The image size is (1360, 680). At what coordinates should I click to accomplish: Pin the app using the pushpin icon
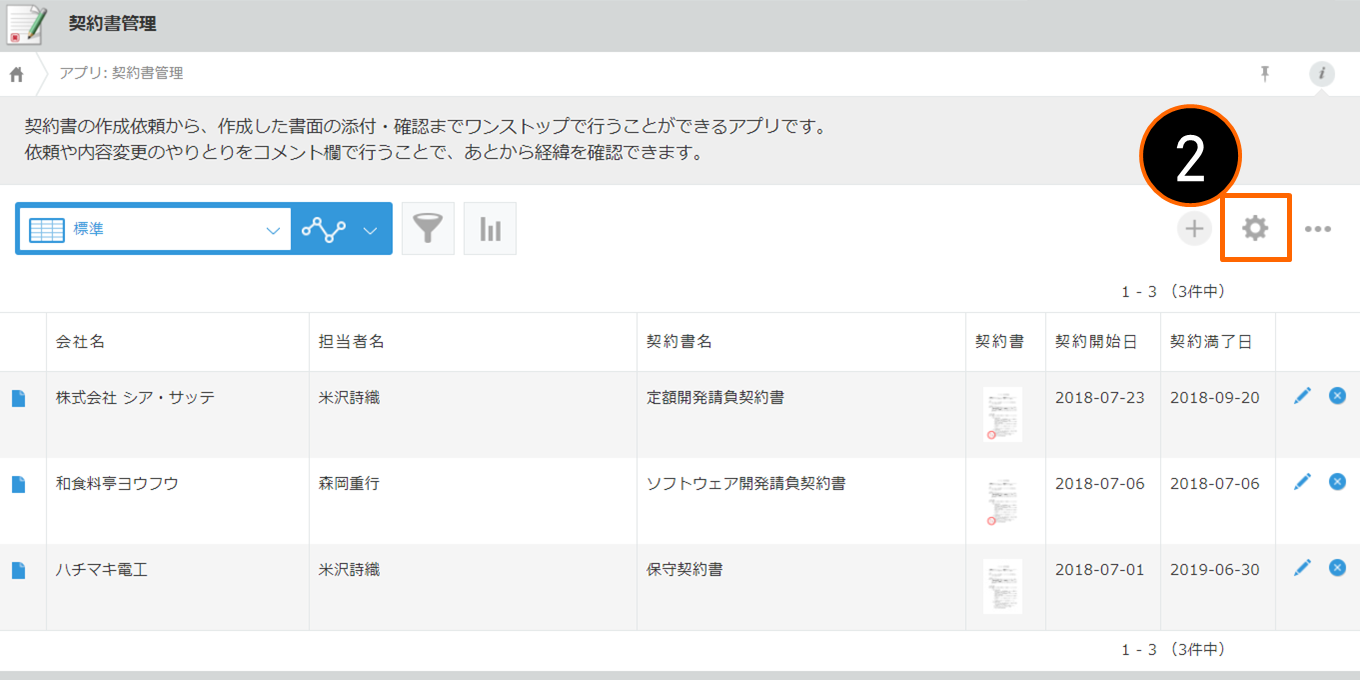(1265, 73)
